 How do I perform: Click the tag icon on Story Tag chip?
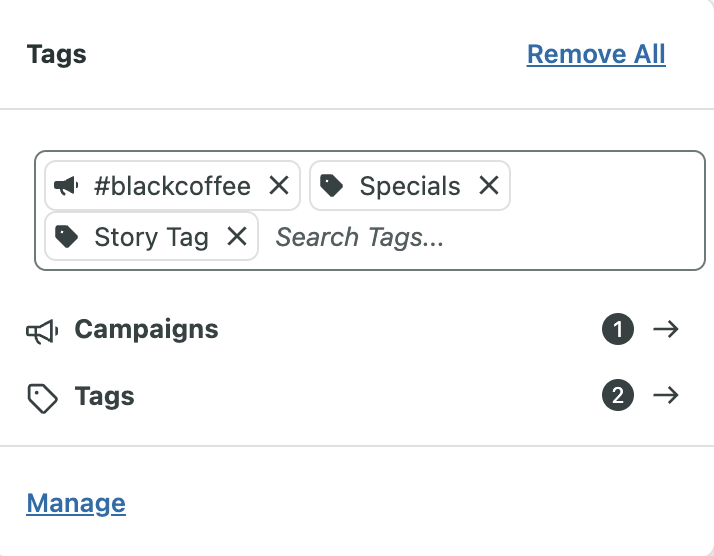pos(67,237)
